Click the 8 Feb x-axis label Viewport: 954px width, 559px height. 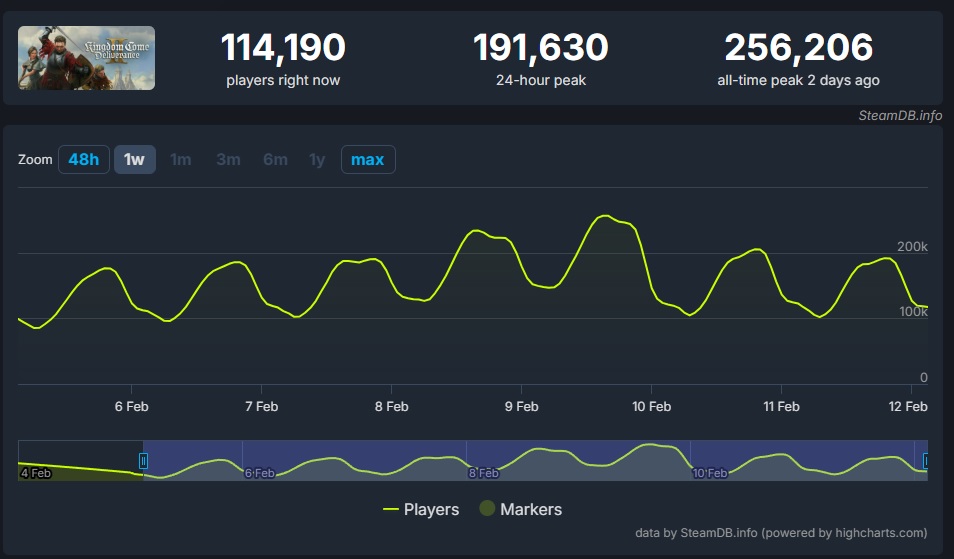click(x=391, y=406)
